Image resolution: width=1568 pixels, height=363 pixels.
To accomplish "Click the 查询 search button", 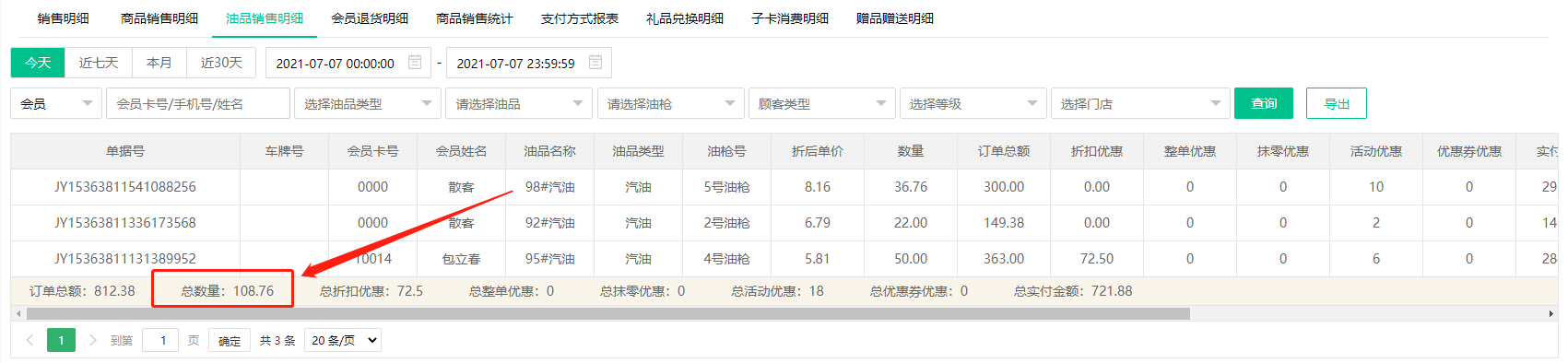I will point(1264,103).
